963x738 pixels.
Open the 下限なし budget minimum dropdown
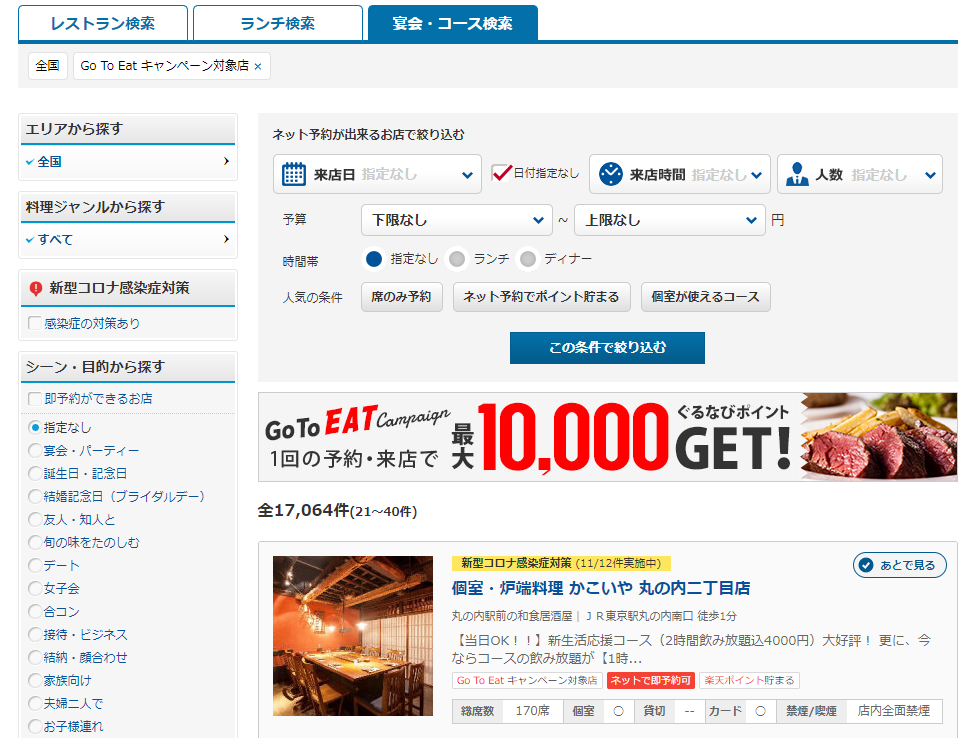click(x=457, y=220)
